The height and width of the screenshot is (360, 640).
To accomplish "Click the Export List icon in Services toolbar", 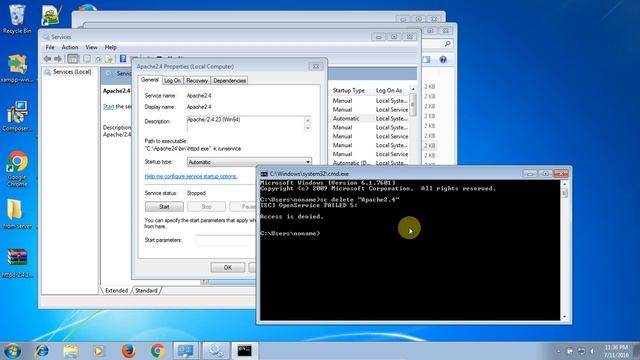I will coord(108,59).
